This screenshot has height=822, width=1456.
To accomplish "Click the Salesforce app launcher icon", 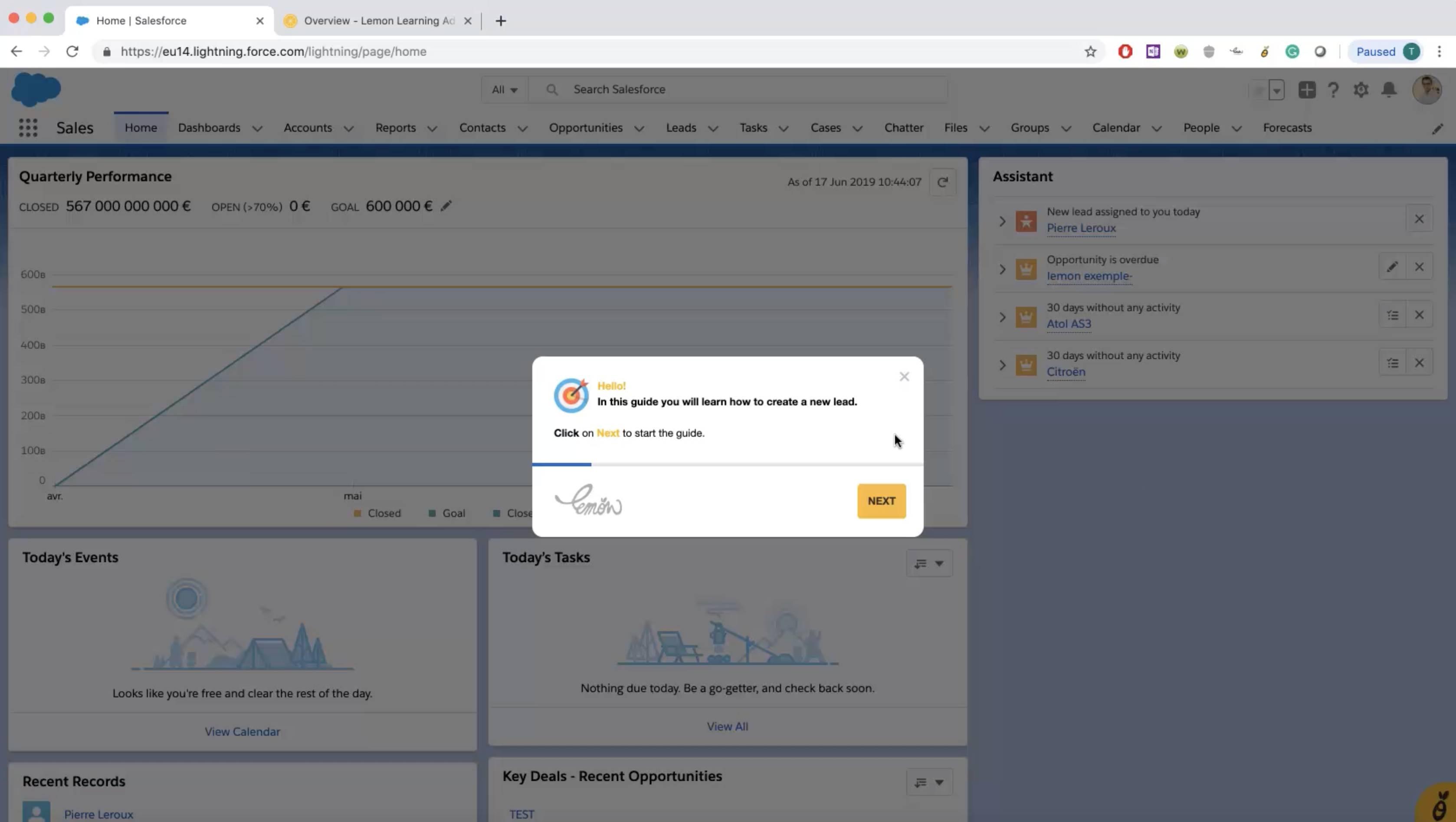I will click(x=27, y=127).
